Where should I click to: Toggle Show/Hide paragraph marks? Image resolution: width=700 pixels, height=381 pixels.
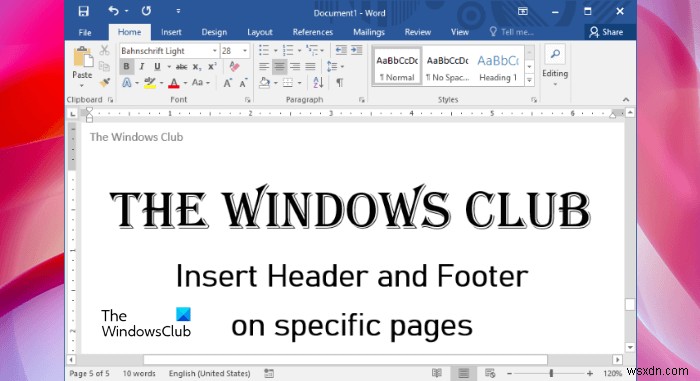(340, 83)
